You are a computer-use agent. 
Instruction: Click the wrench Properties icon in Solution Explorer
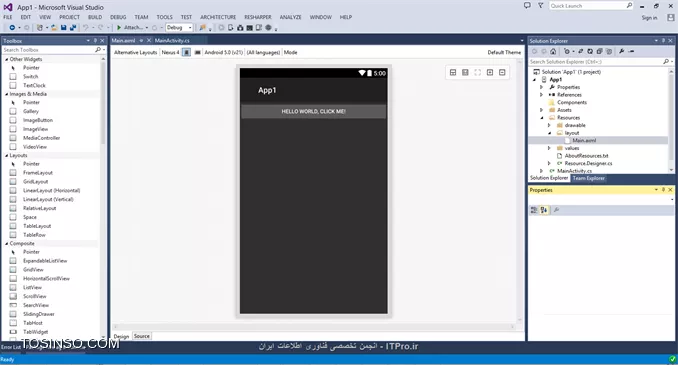[x=621, y=51]
